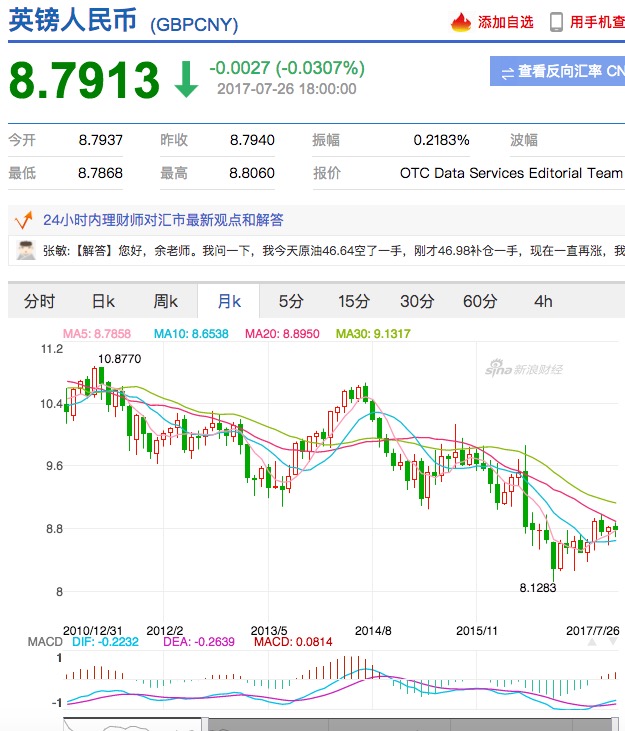Click the orange checkmark icon beside advisor news
Screen dimensions: 625x731
pyautogui.click(x=21, y=220)
